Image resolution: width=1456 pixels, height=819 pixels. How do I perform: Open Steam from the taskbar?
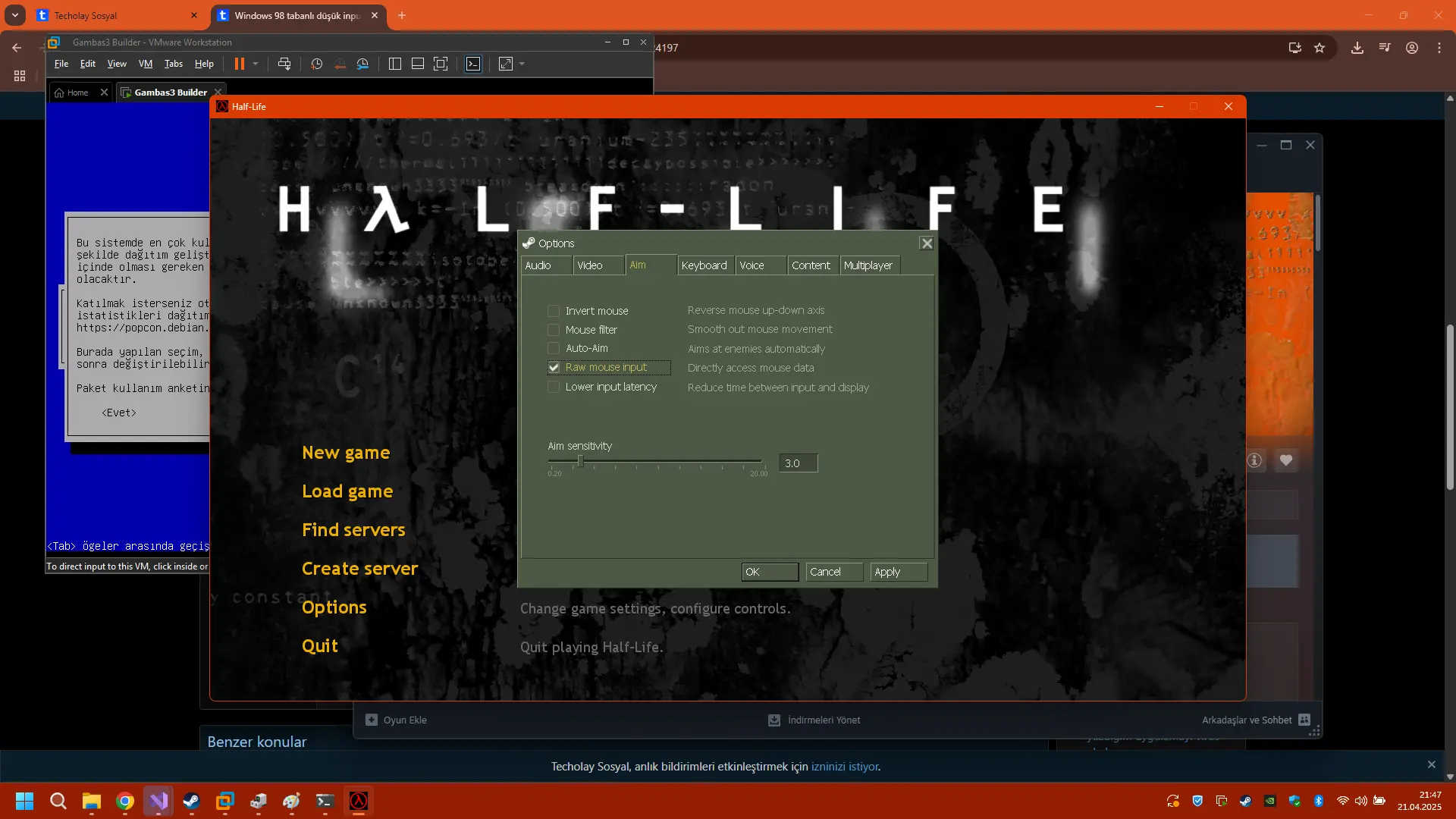[192, 801]
